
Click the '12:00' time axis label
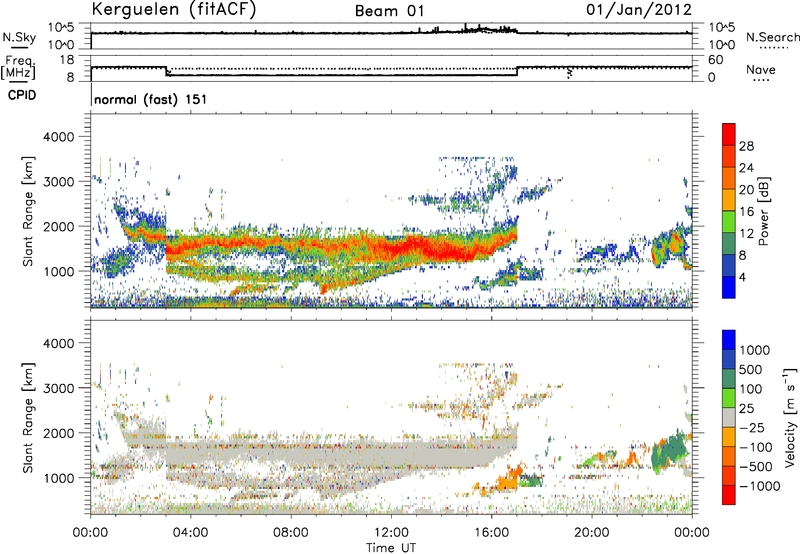point(391,533)
